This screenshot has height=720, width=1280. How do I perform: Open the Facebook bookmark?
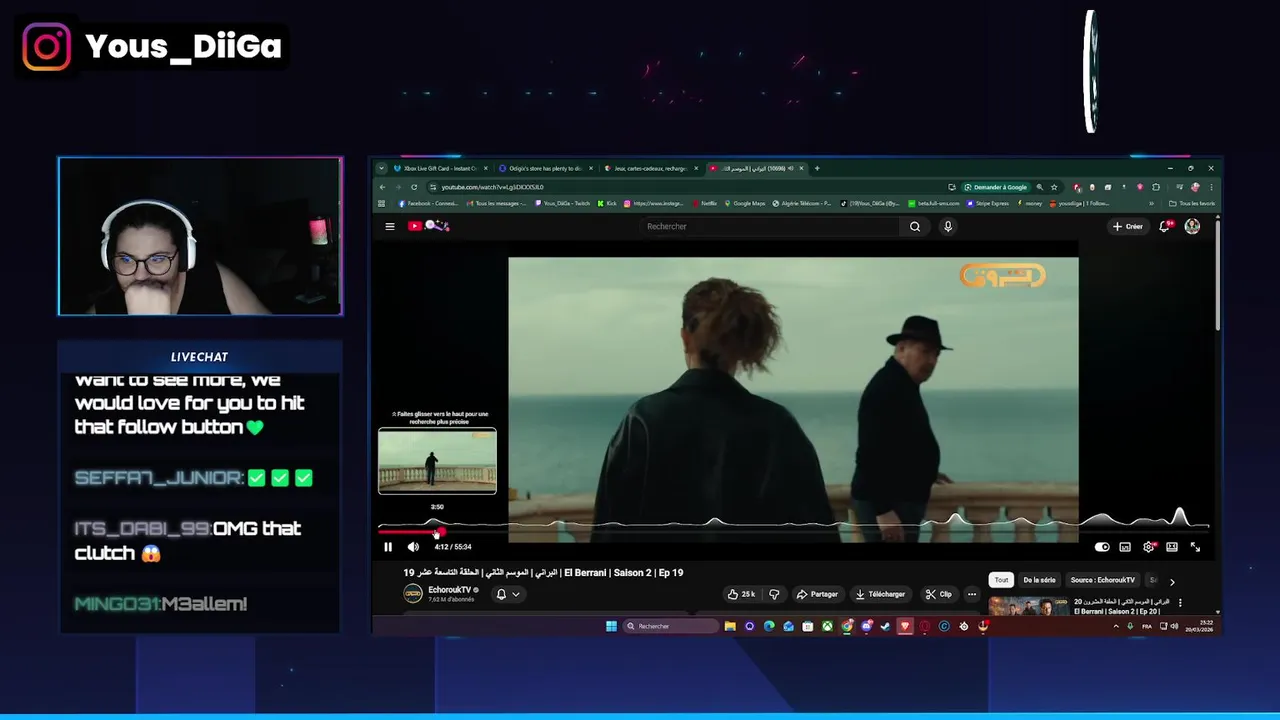(428, 203)
